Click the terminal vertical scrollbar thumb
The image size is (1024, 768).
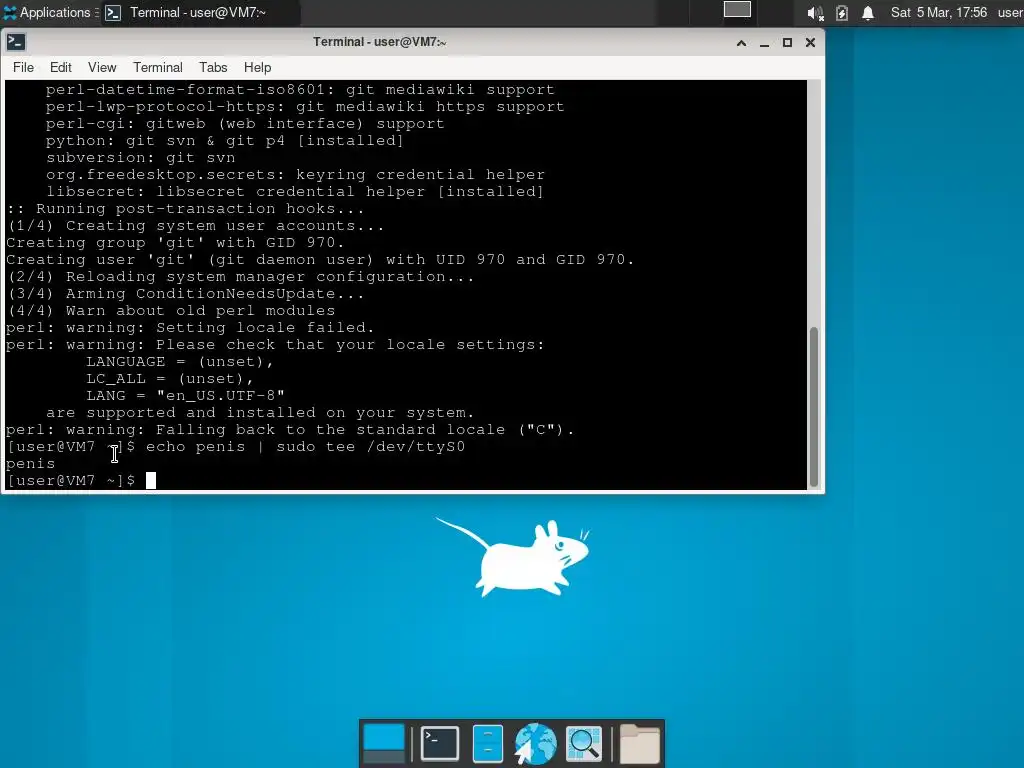click(x=814, y=406)
